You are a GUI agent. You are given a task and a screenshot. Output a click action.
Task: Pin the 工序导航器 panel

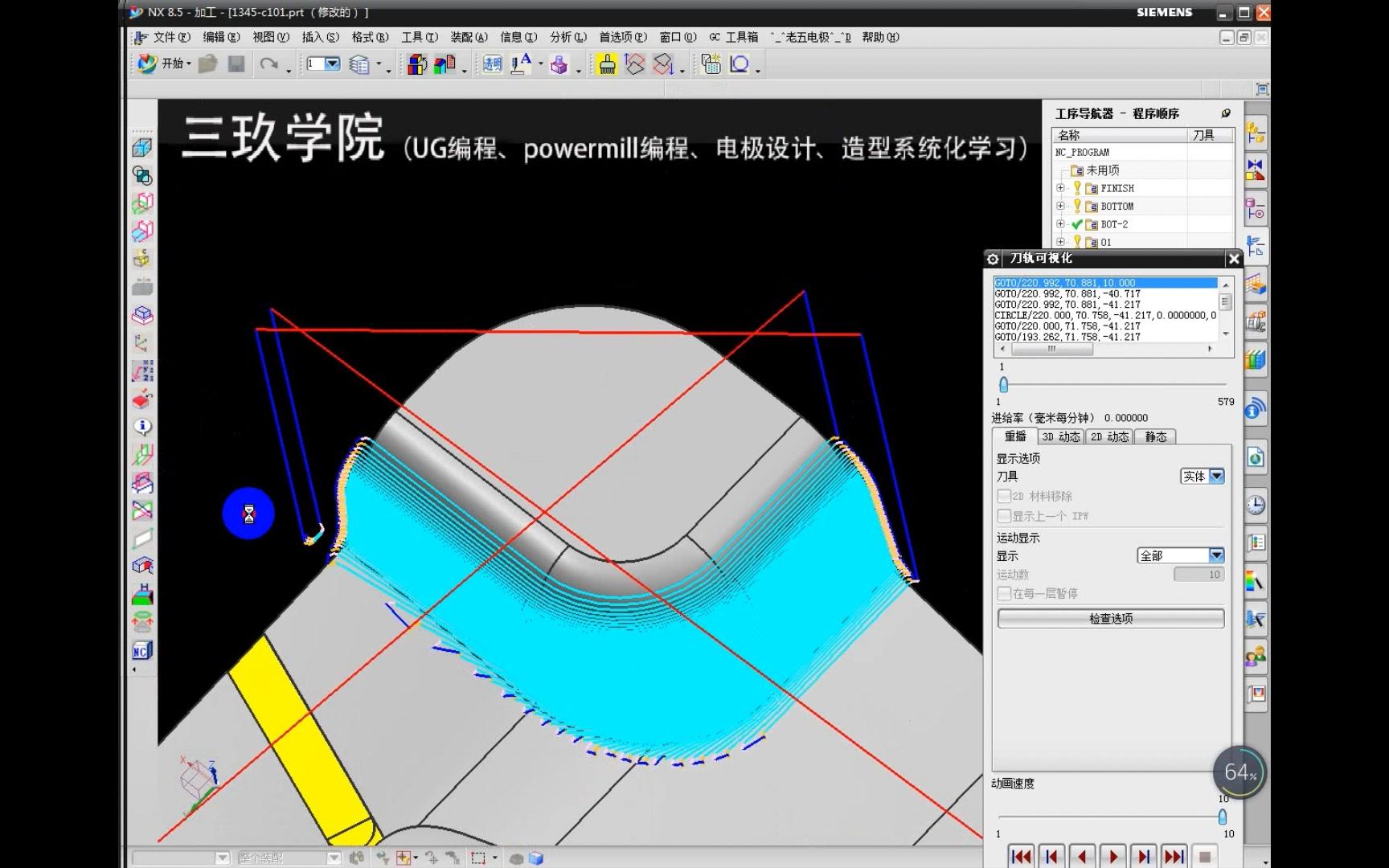1225,113
